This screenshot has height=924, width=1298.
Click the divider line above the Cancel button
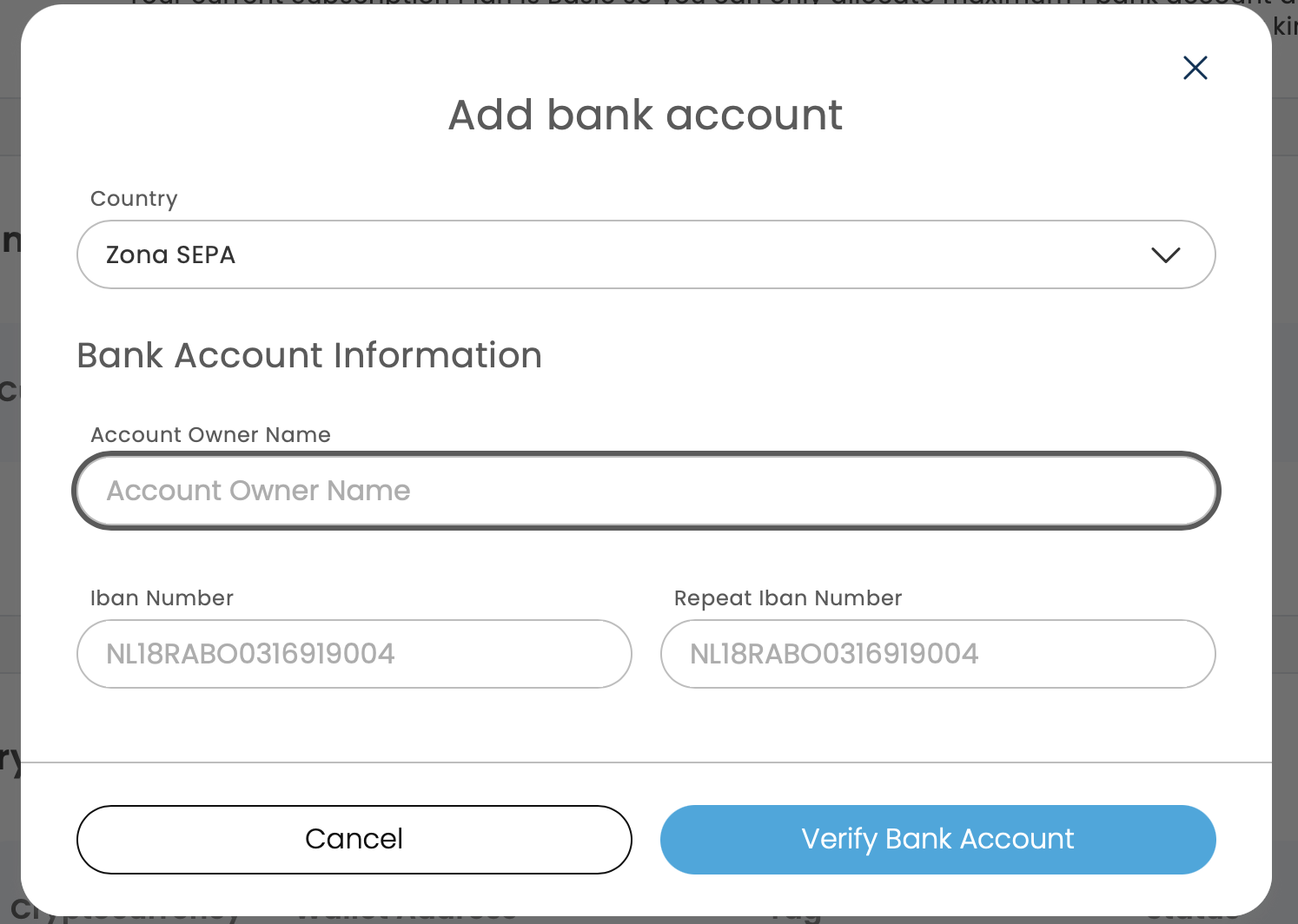pyautogui.click(x=645, y=762)
